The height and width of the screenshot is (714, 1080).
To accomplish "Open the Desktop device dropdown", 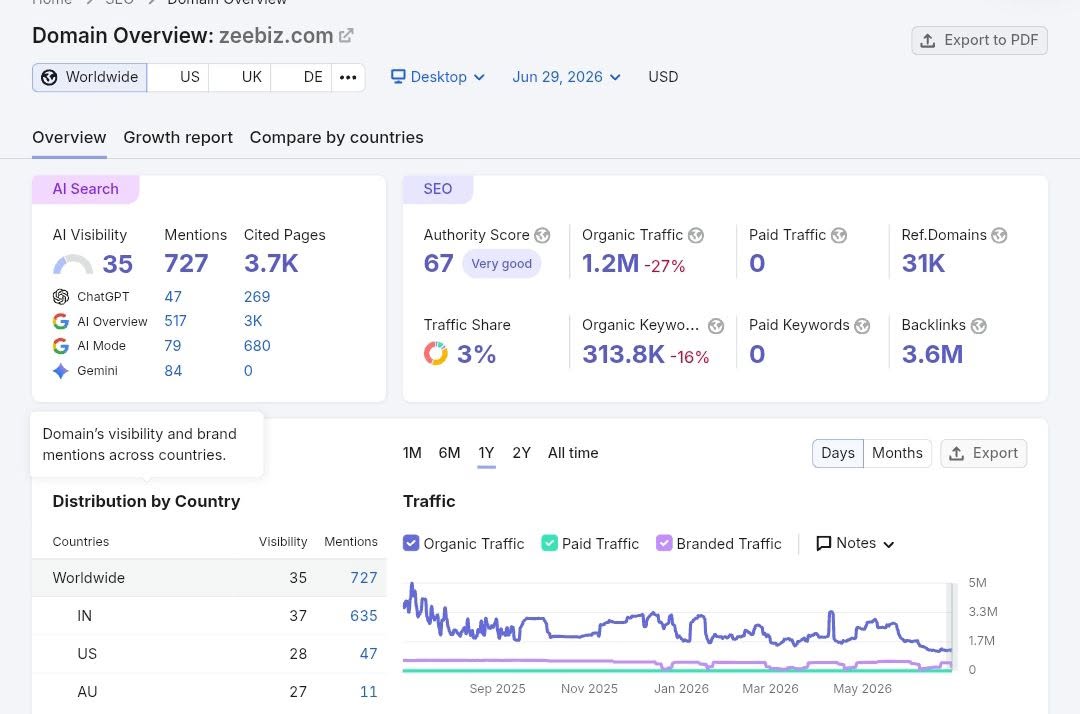I will (438, 77).
